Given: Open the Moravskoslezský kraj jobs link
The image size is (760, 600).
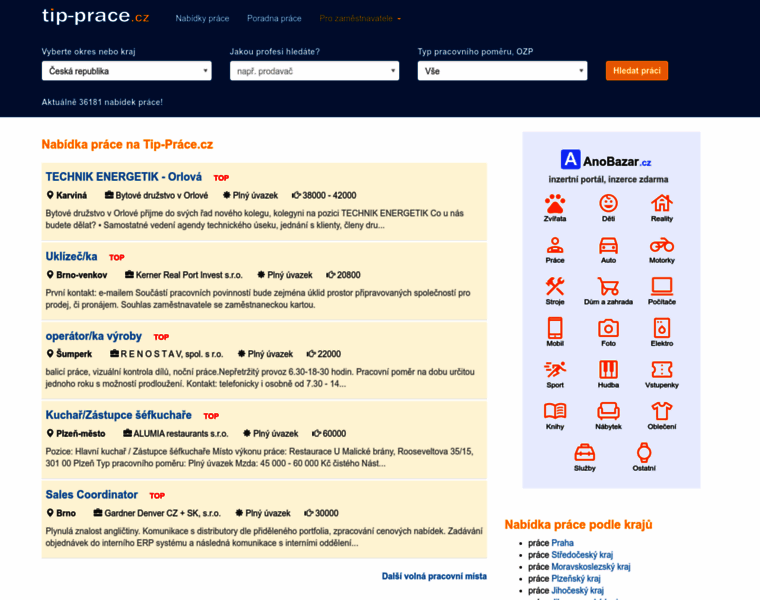Looking at the screenshot, I should point(591,567).
